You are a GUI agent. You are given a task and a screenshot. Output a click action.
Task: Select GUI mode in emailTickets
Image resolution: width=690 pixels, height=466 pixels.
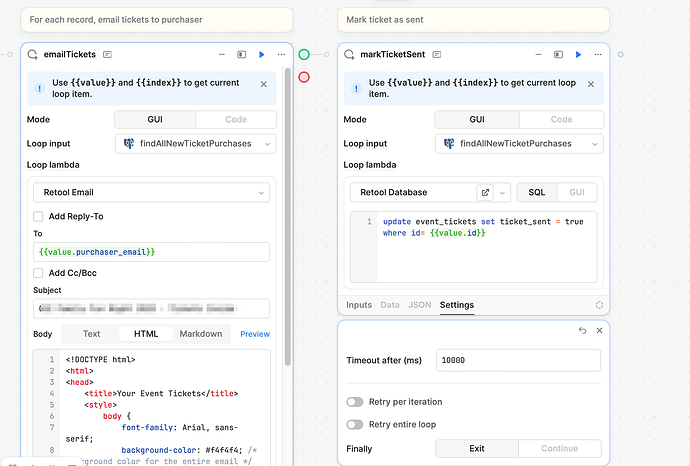(155, 119)
